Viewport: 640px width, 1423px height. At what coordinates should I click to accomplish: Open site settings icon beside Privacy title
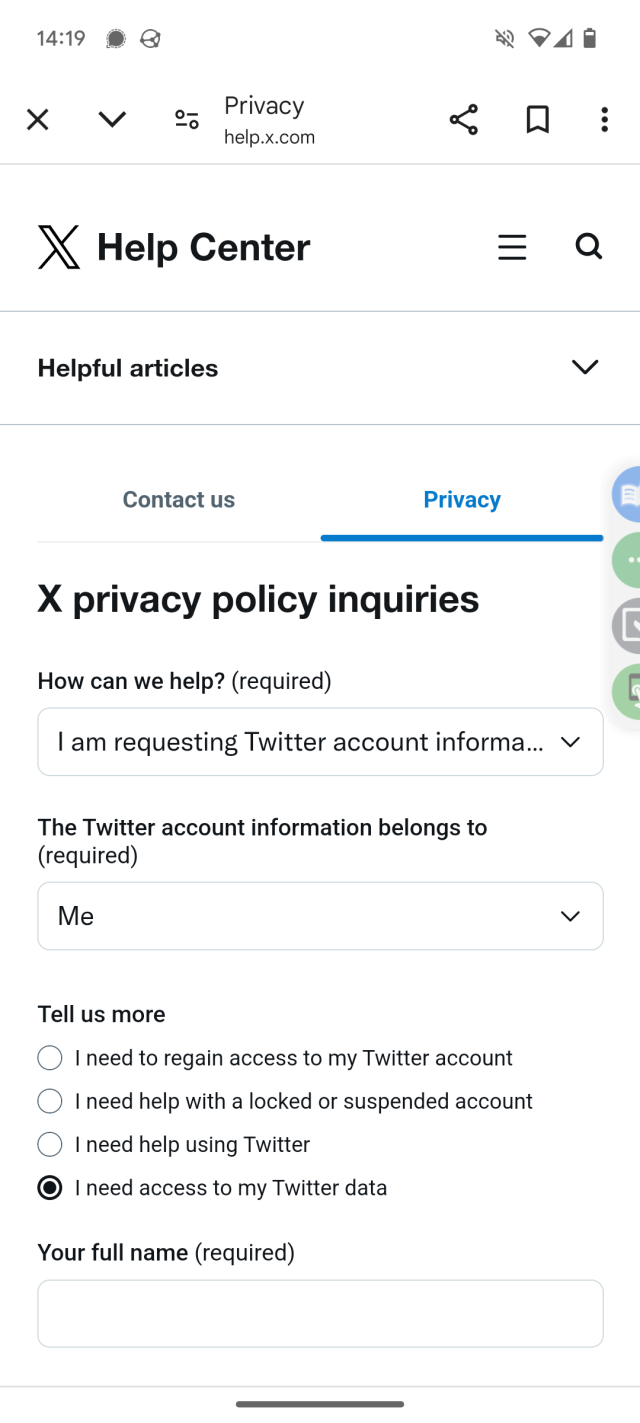tap(187, 120)
